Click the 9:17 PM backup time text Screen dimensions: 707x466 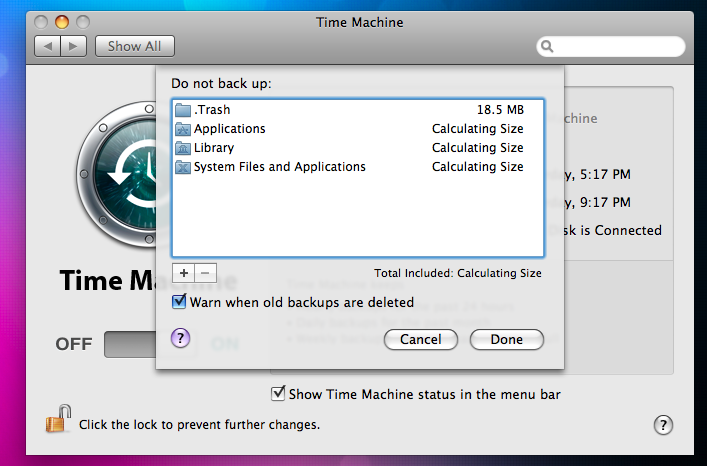click(605, 202)
